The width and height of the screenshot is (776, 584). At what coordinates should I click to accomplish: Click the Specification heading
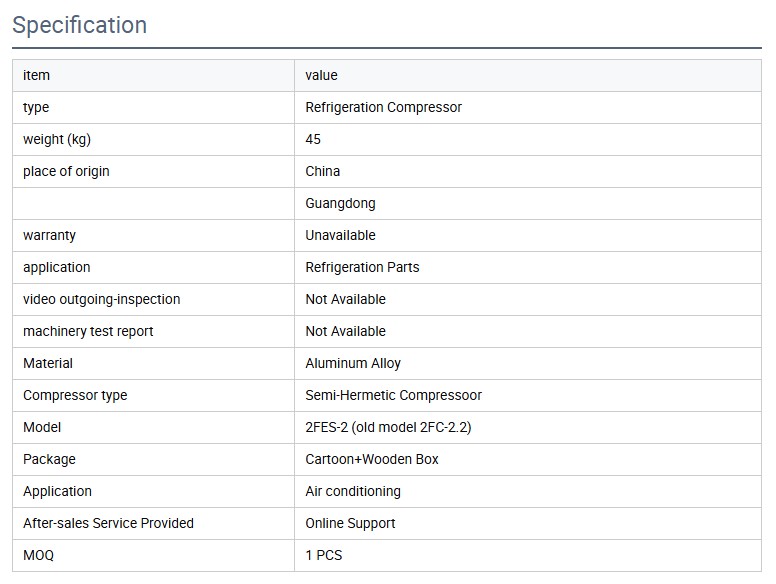80,25
